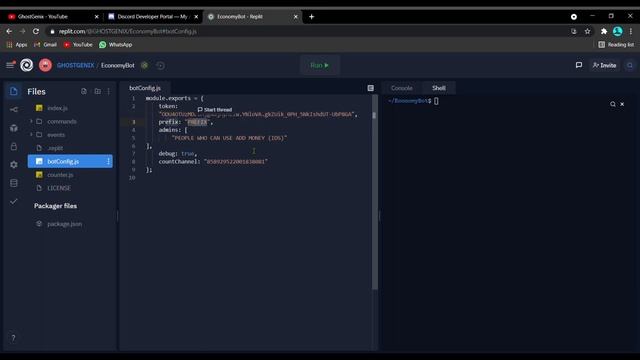Close the shell search bar
The width and height of the screenshot is (640, 360).
point(622,104)
